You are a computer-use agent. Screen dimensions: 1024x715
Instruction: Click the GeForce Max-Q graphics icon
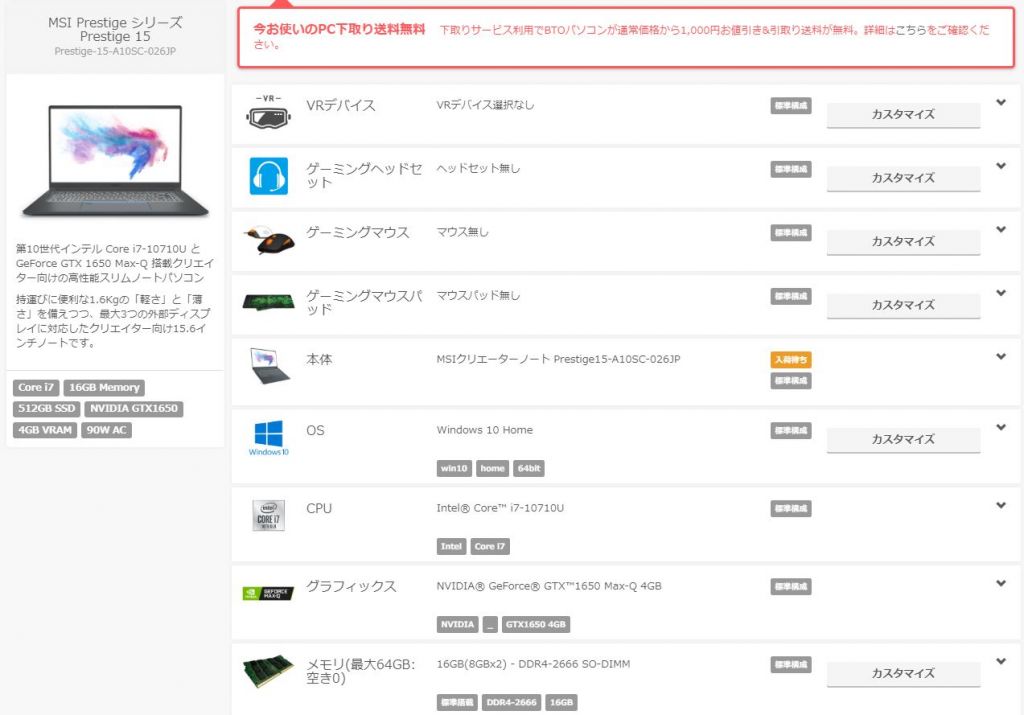[268, 593]
